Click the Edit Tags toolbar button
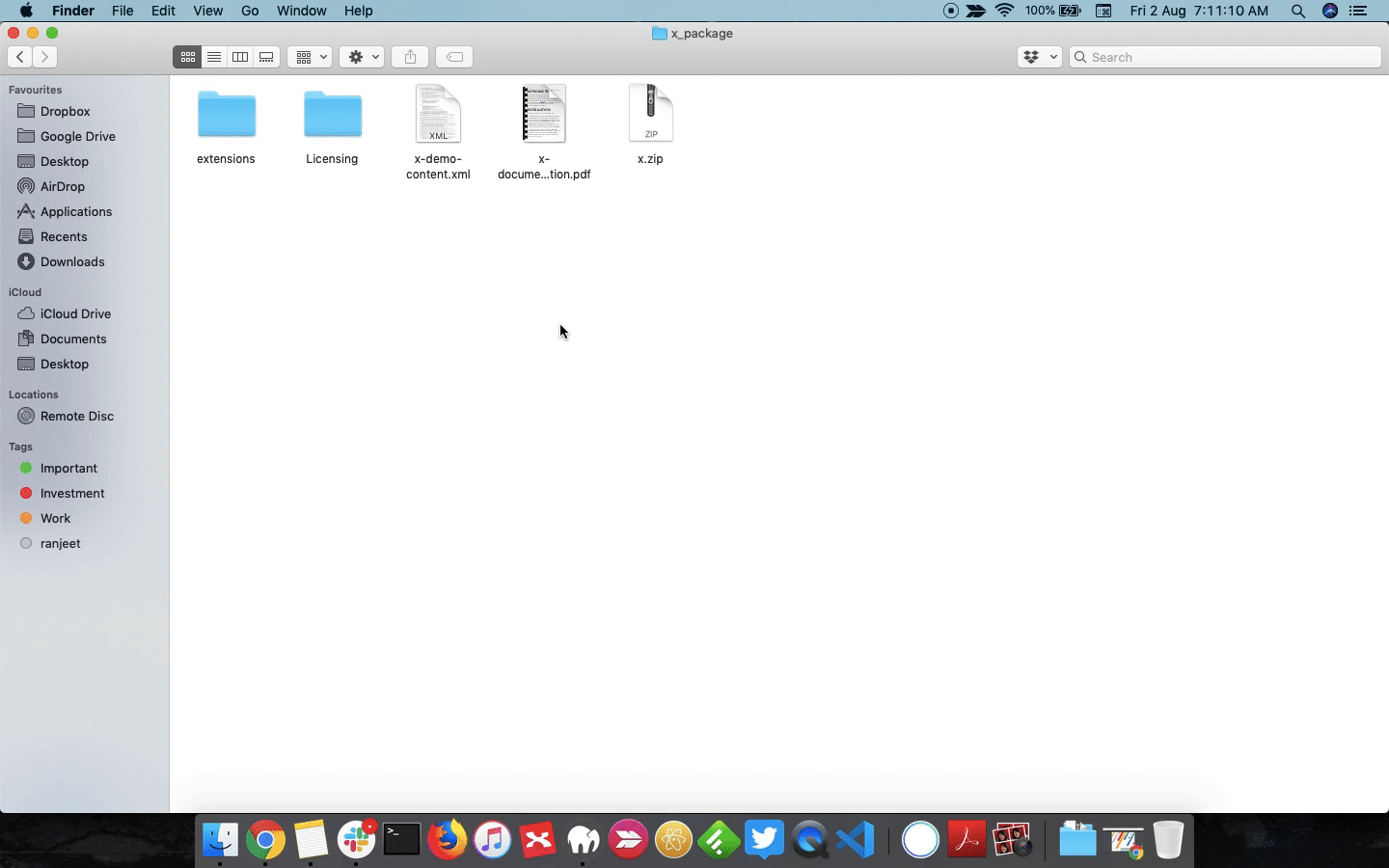The width and height of the screenshot is (1389, 868). tap(454, 57)
